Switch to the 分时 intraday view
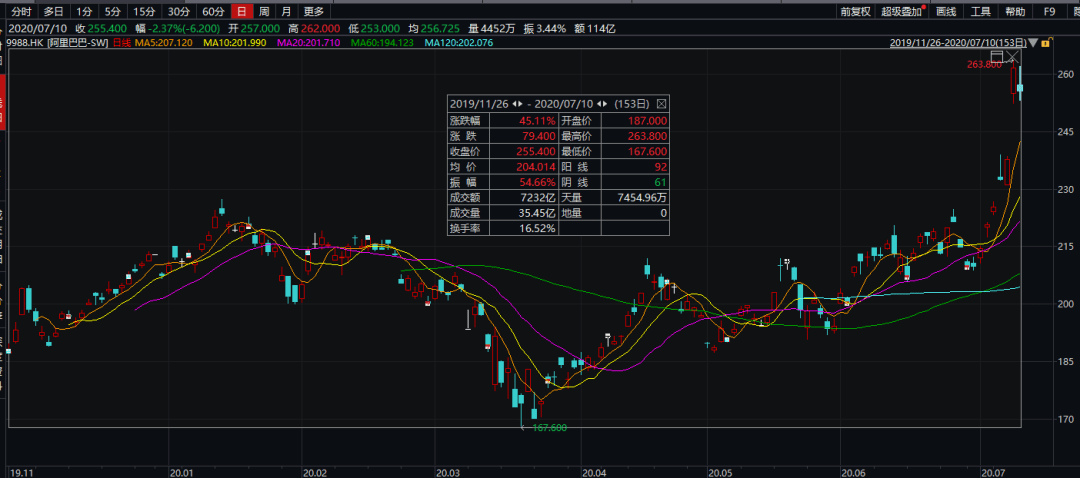The width and height of the screenshot is (1080, 478). [21, 12]
